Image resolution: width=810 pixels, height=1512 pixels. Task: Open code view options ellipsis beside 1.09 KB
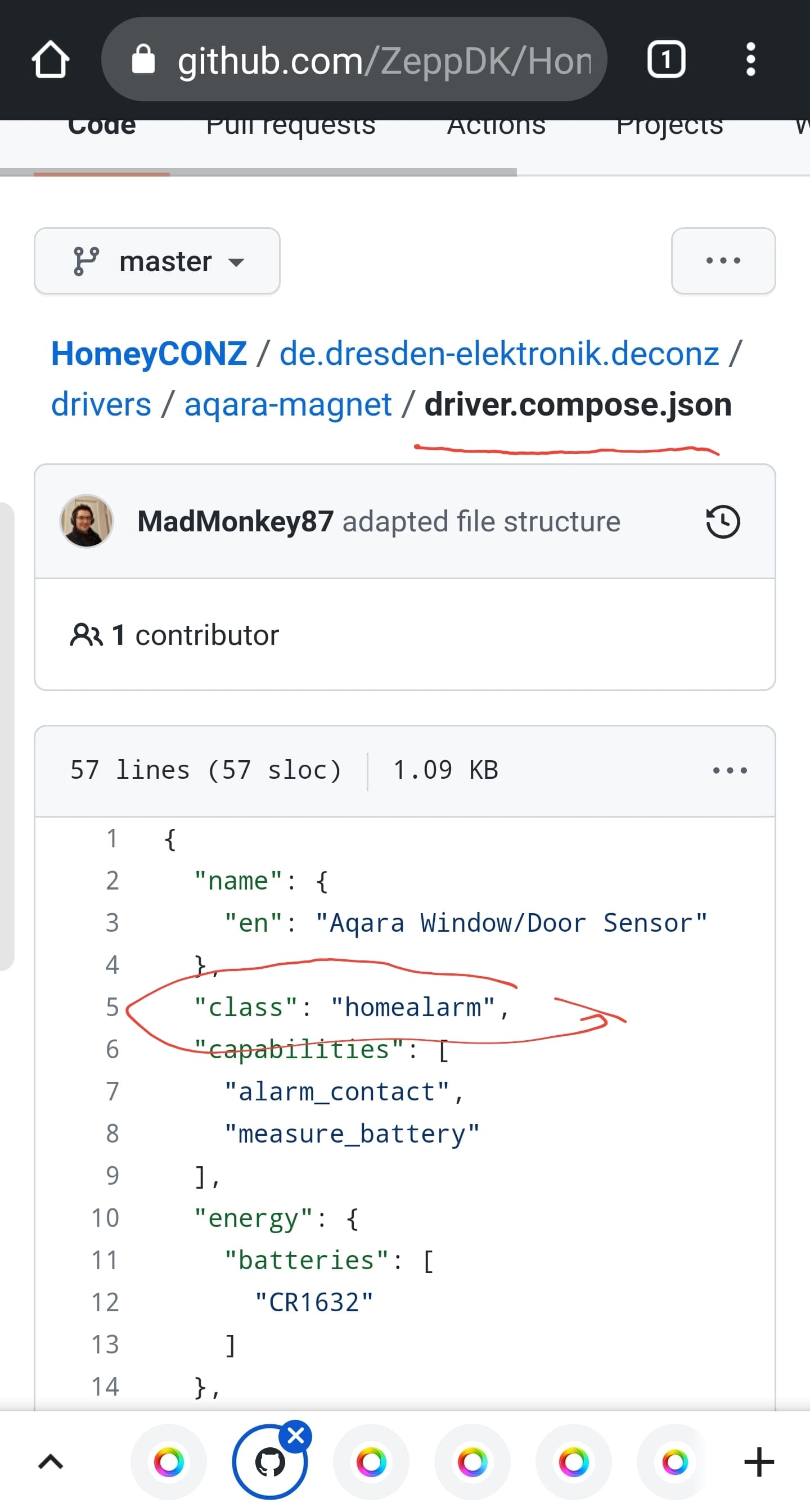pos(730,770)
